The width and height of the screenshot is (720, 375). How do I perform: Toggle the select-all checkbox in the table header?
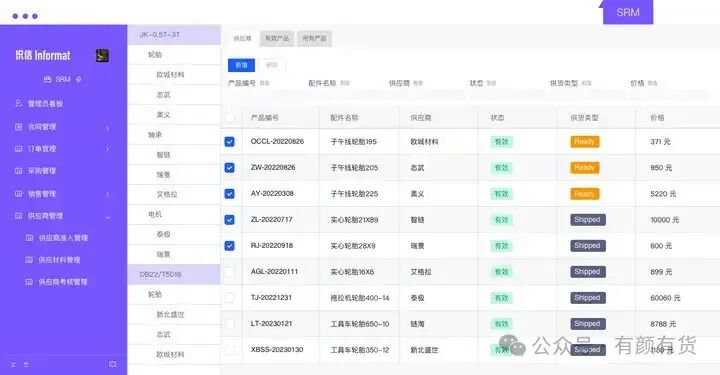pos(230,118)
